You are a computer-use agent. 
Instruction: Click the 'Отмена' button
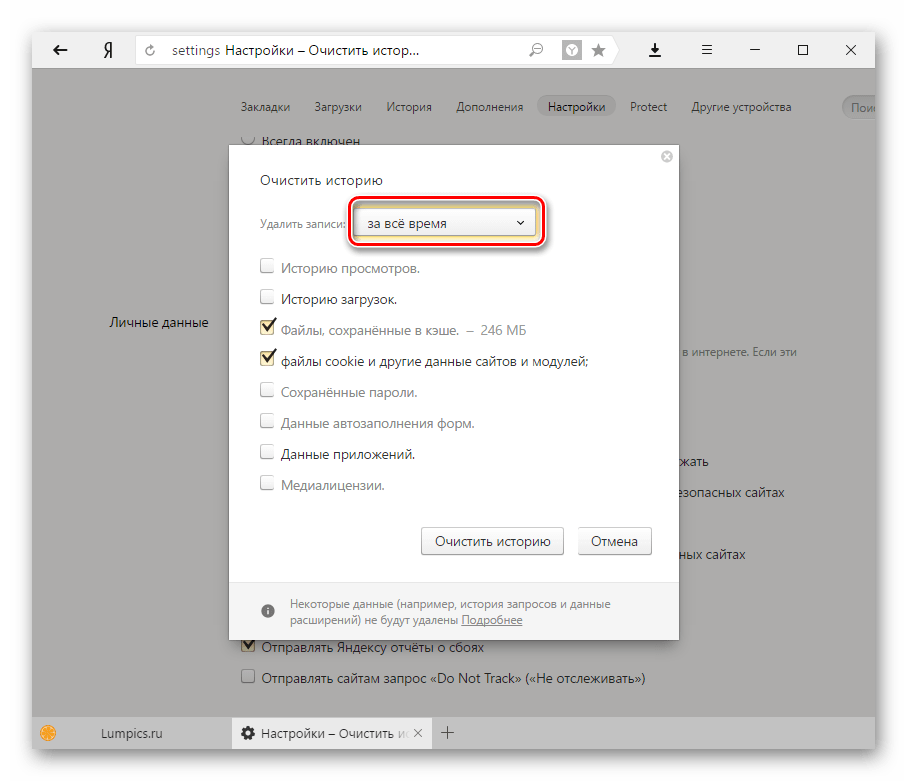coord(614,542)
